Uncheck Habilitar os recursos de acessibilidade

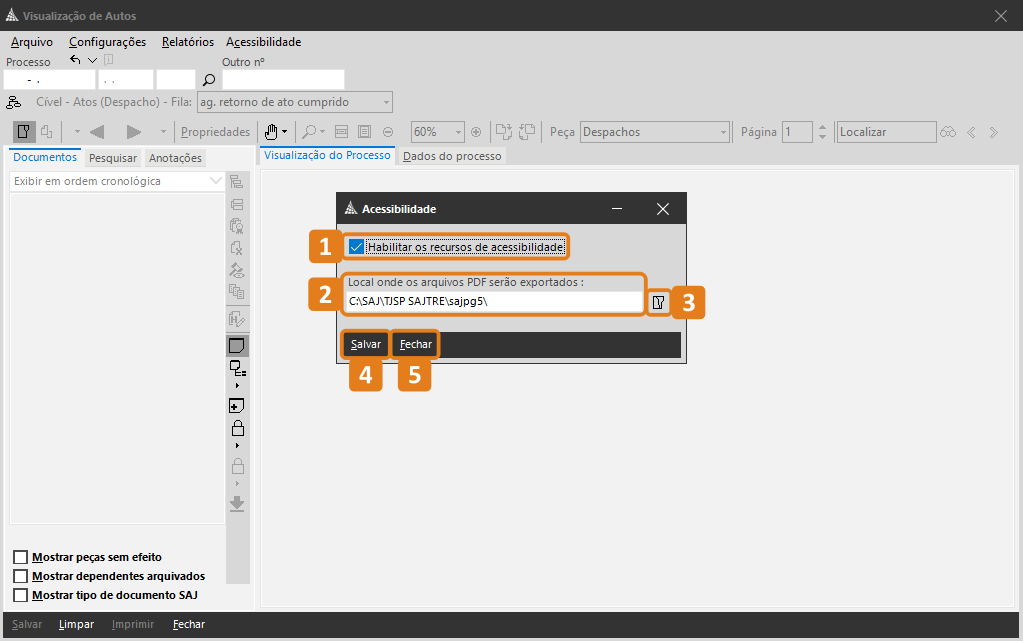coord(356,247)
